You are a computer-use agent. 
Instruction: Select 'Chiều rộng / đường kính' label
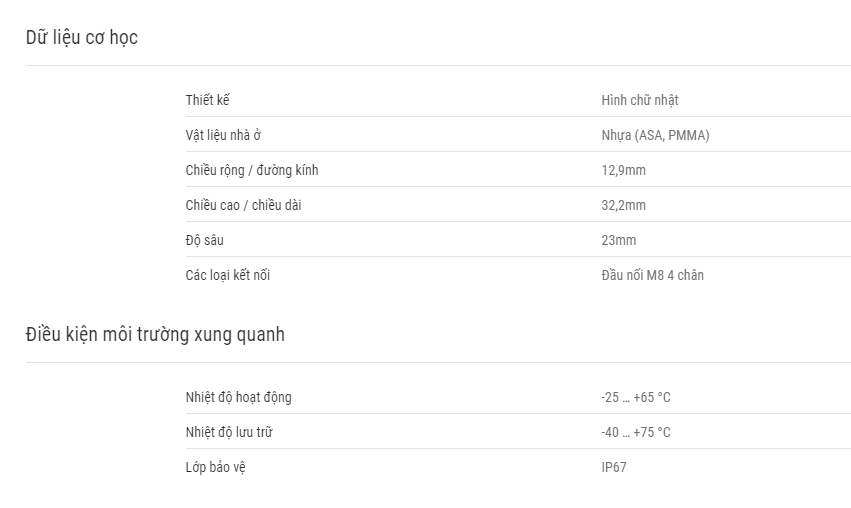[x=252, y=170]
